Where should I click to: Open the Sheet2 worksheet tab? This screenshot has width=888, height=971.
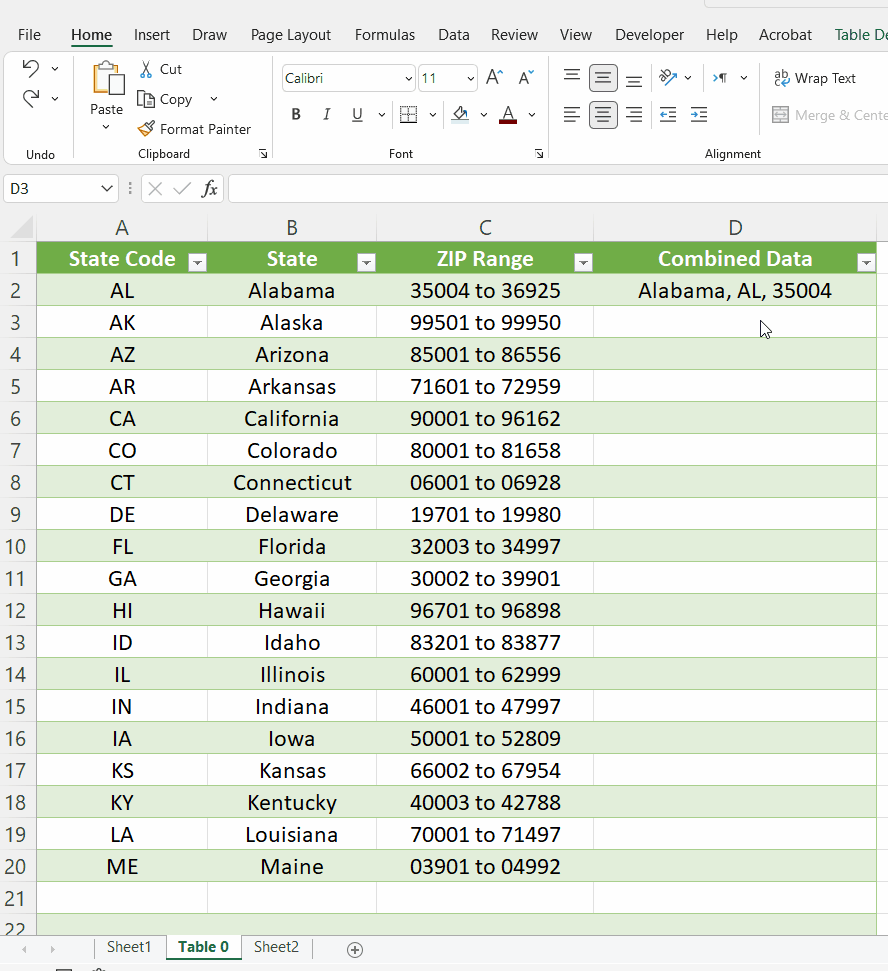(x=276, y=947)
